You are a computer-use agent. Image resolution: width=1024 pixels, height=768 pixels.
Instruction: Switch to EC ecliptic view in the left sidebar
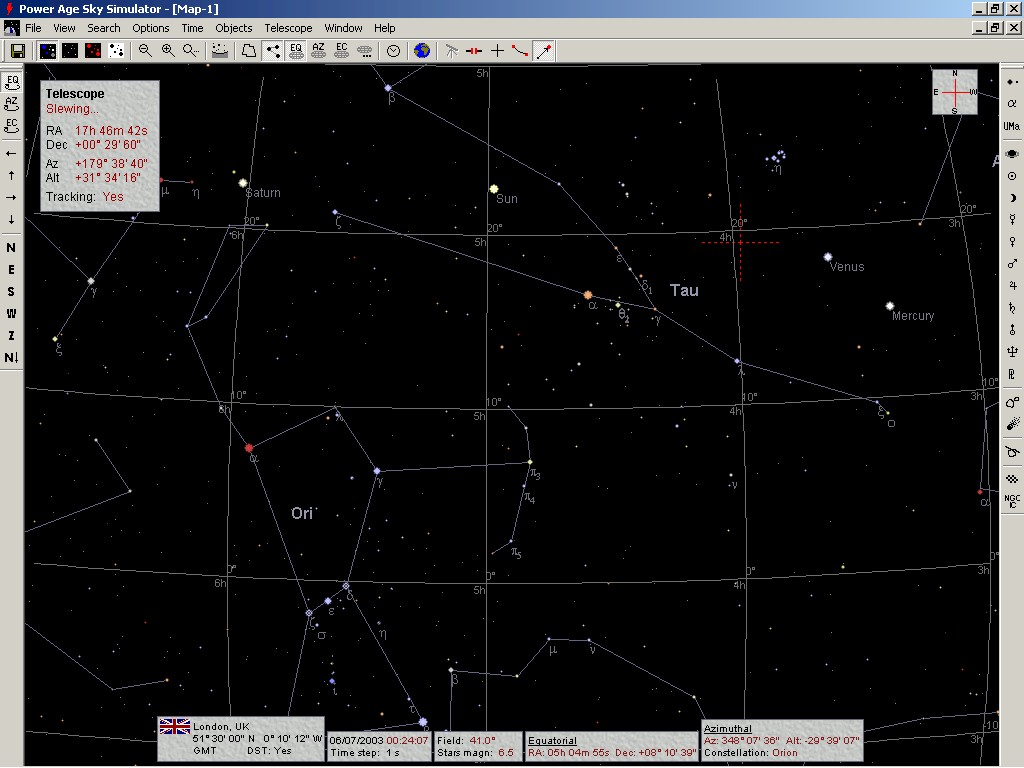pos(12,126)
